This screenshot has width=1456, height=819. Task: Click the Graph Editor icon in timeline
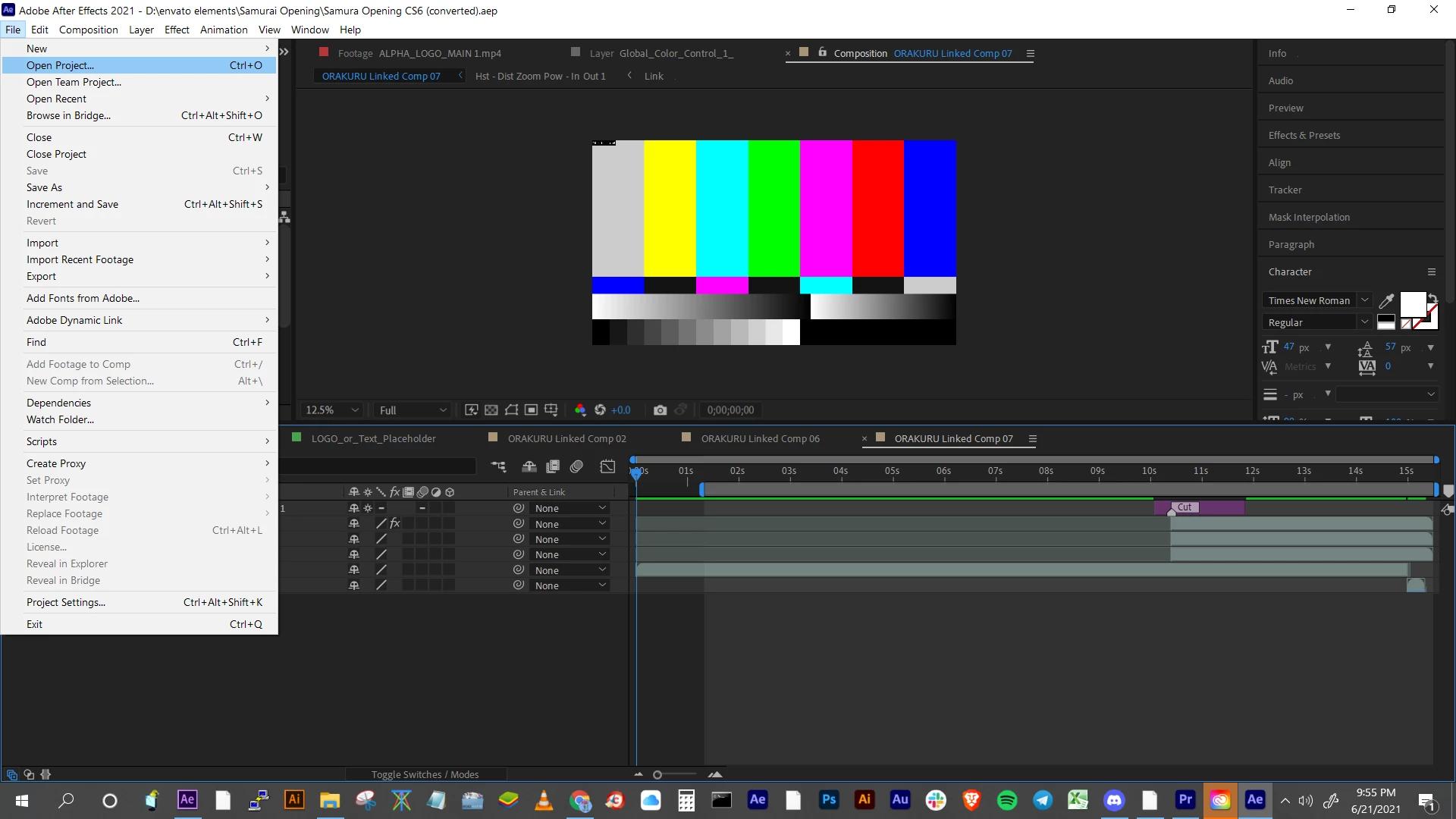click(607, 467)
